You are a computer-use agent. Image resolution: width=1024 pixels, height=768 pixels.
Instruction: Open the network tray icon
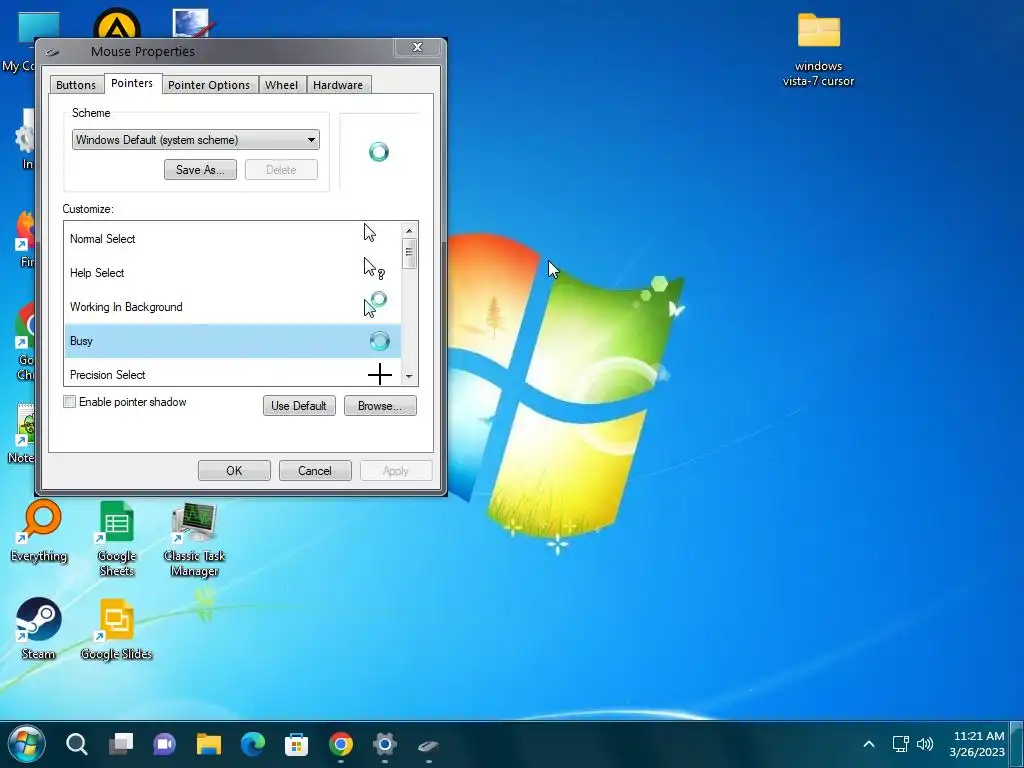[901, 744]
